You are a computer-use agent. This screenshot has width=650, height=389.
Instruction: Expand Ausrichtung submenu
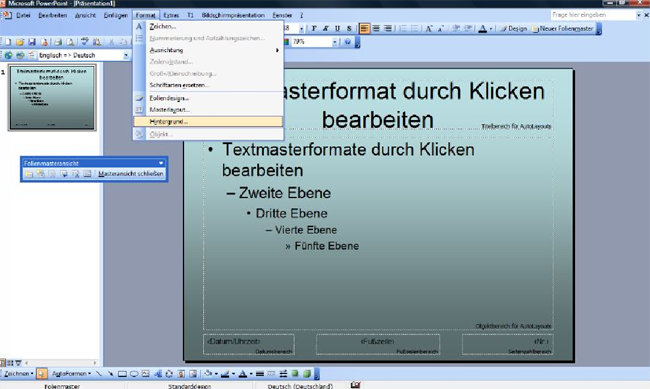click(209, 50)
